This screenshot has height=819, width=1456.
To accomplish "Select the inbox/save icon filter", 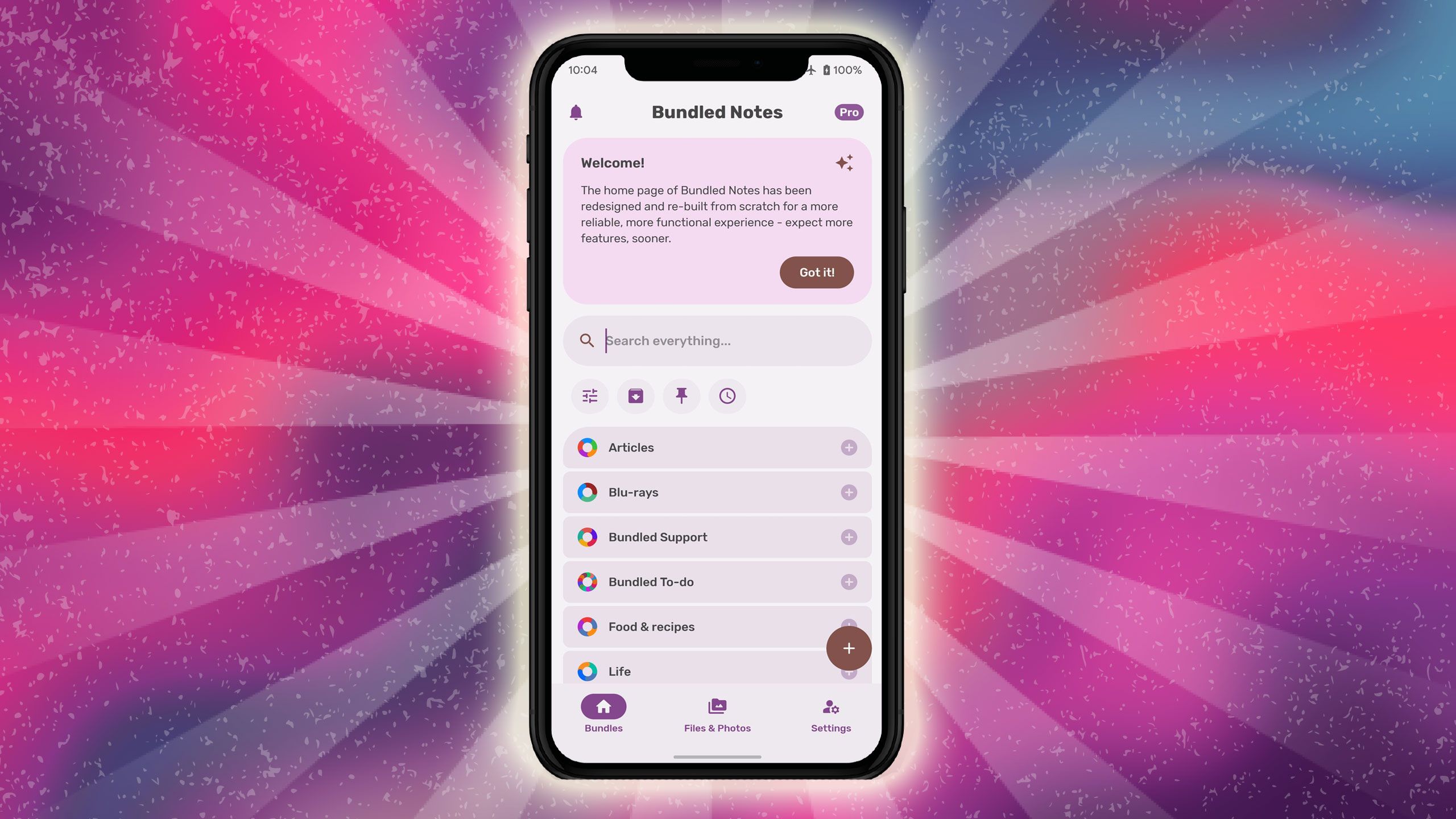I will pyautogui.click(x=635, y=396).
